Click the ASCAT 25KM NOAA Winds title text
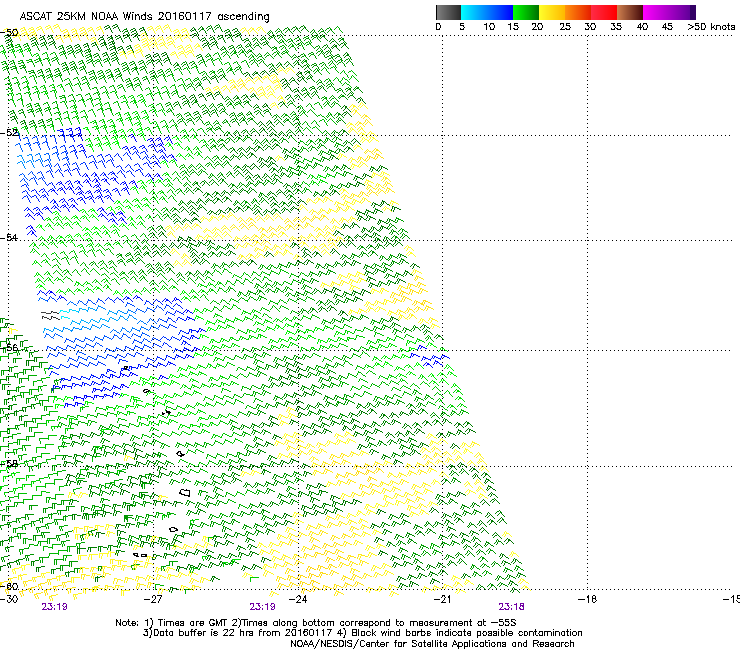 144,16
